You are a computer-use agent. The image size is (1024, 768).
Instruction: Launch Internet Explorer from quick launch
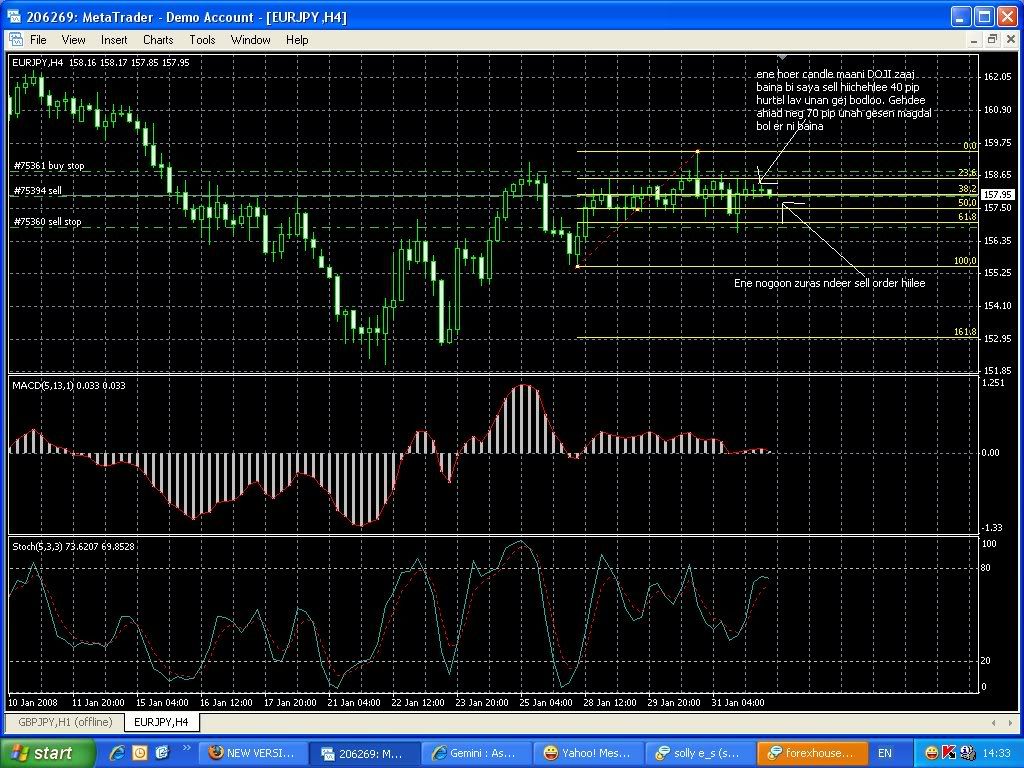point(117,753)
